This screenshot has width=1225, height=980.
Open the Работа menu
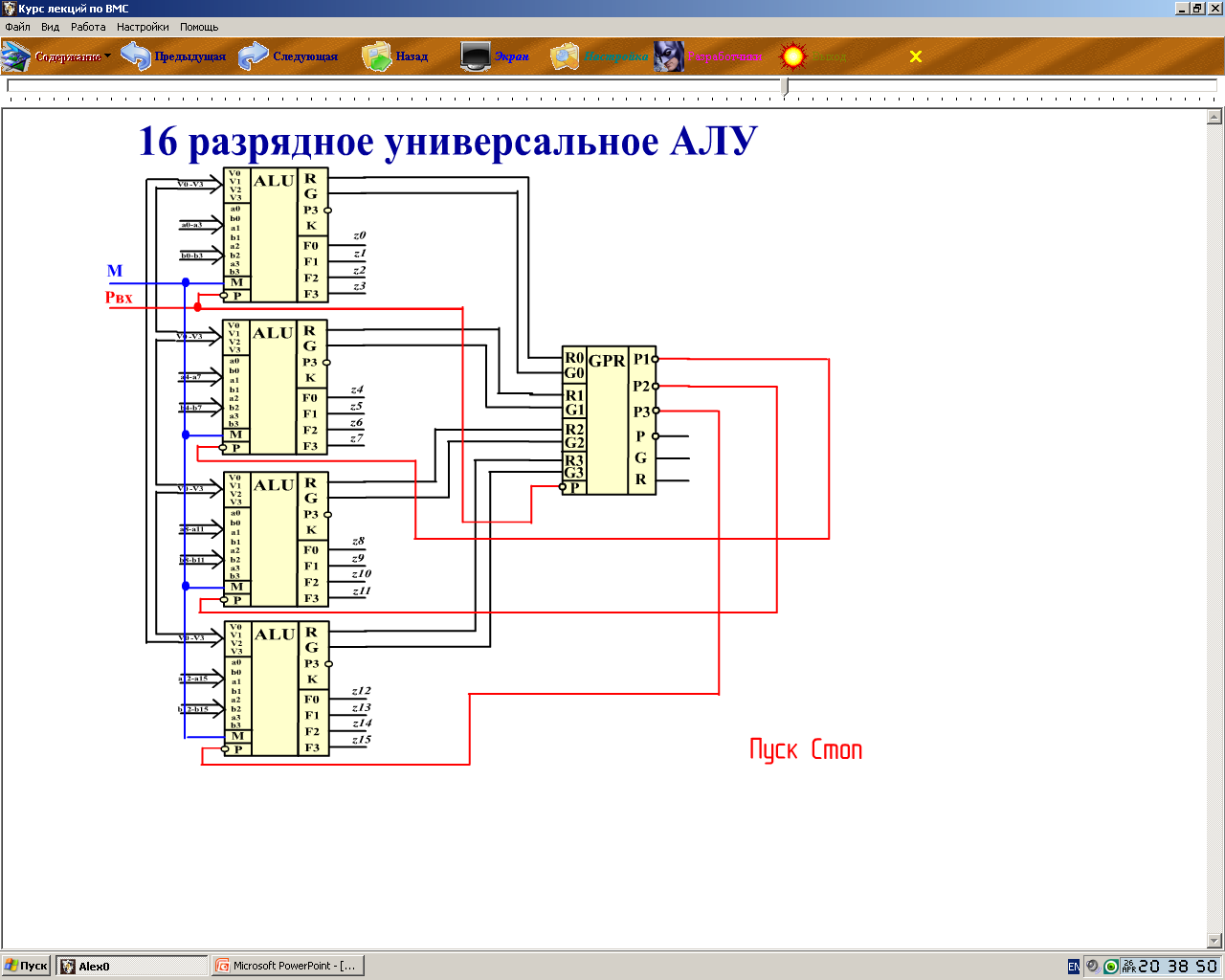pos(88,27)
